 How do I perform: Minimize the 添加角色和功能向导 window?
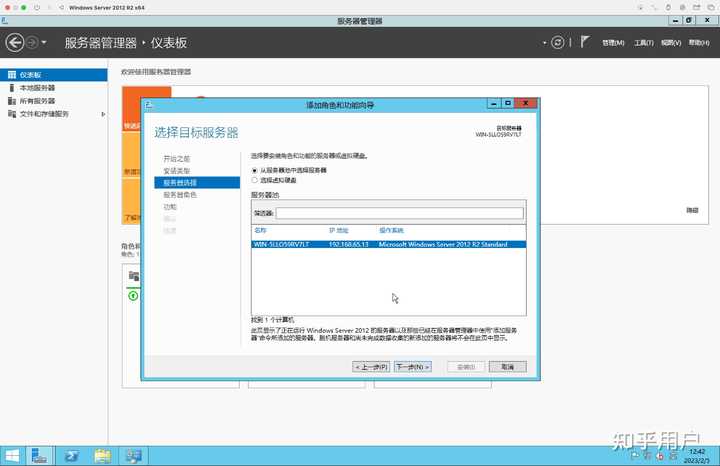click(x=494, y=104)
